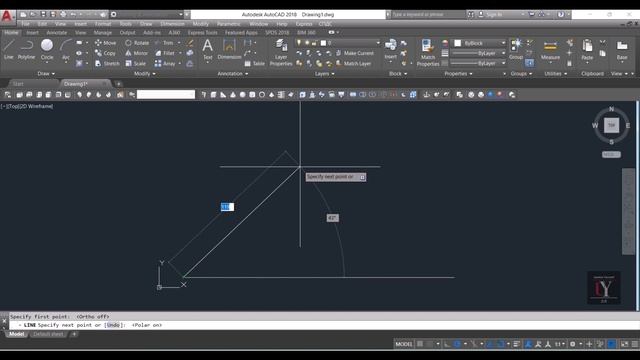640x360 pixels.
Task: Expand the Annotation panel
Action: point(233,74)
